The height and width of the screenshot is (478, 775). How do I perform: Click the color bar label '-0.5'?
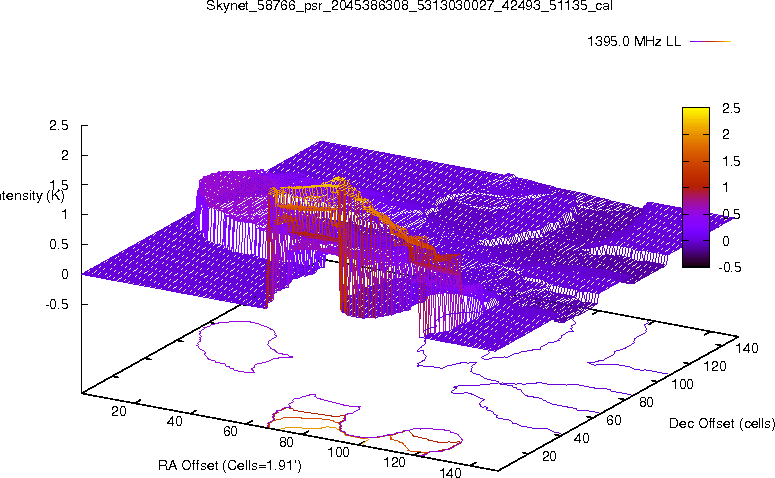pyautogui.click(x=730, y=267)
